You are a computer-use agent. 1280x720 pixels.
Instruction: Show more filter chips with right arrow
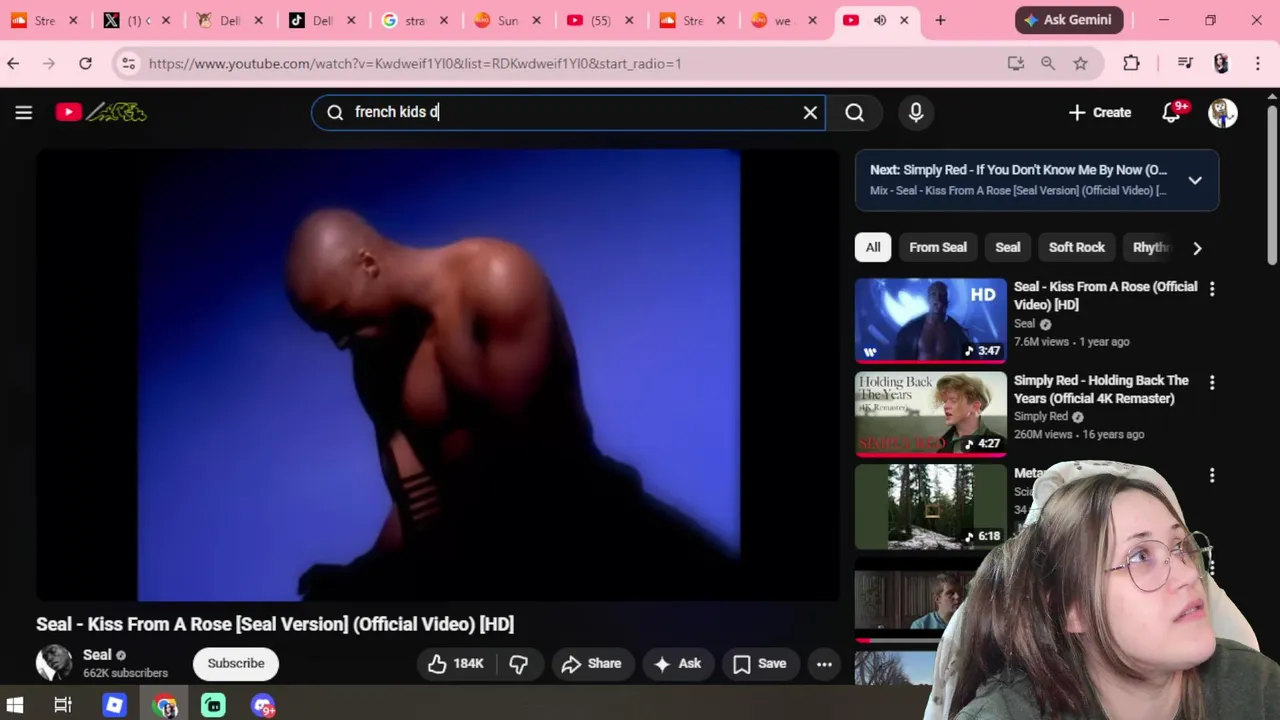tap(1197, 247)
